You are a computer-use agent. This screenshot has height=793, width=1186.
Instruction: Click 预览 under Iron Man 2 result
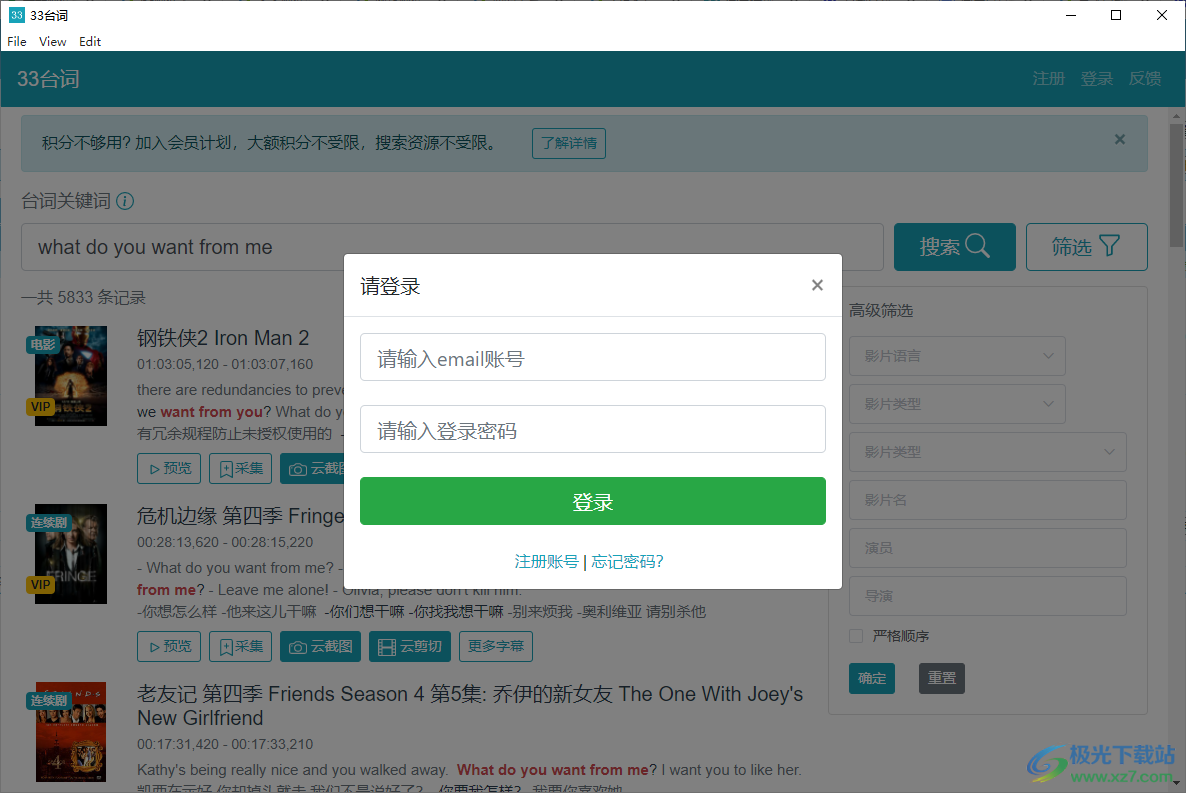(169, 468)
